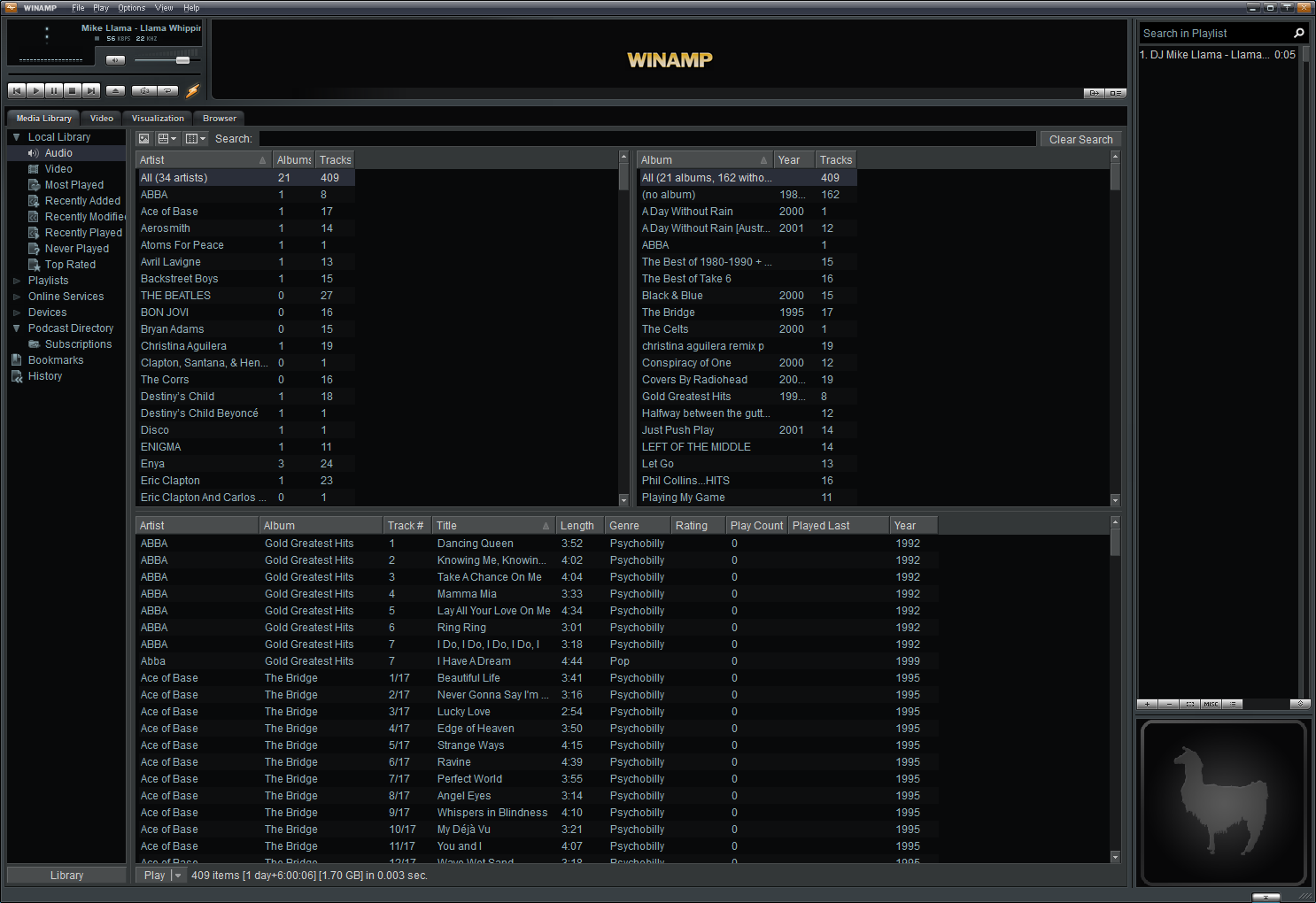Click the Never Played view icon

point(34,249)
